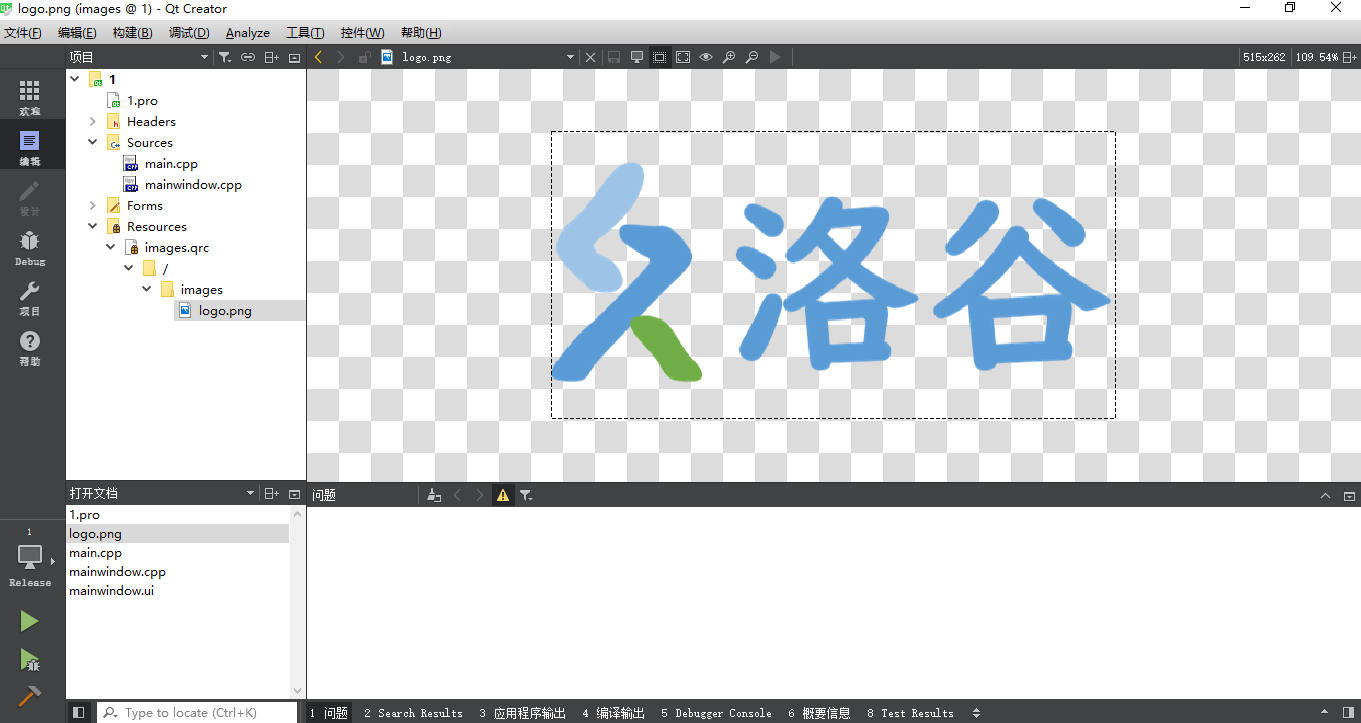Open 编辑(E) menu
This screenshot has height=723, width=1361.
[x=77, y=33]
